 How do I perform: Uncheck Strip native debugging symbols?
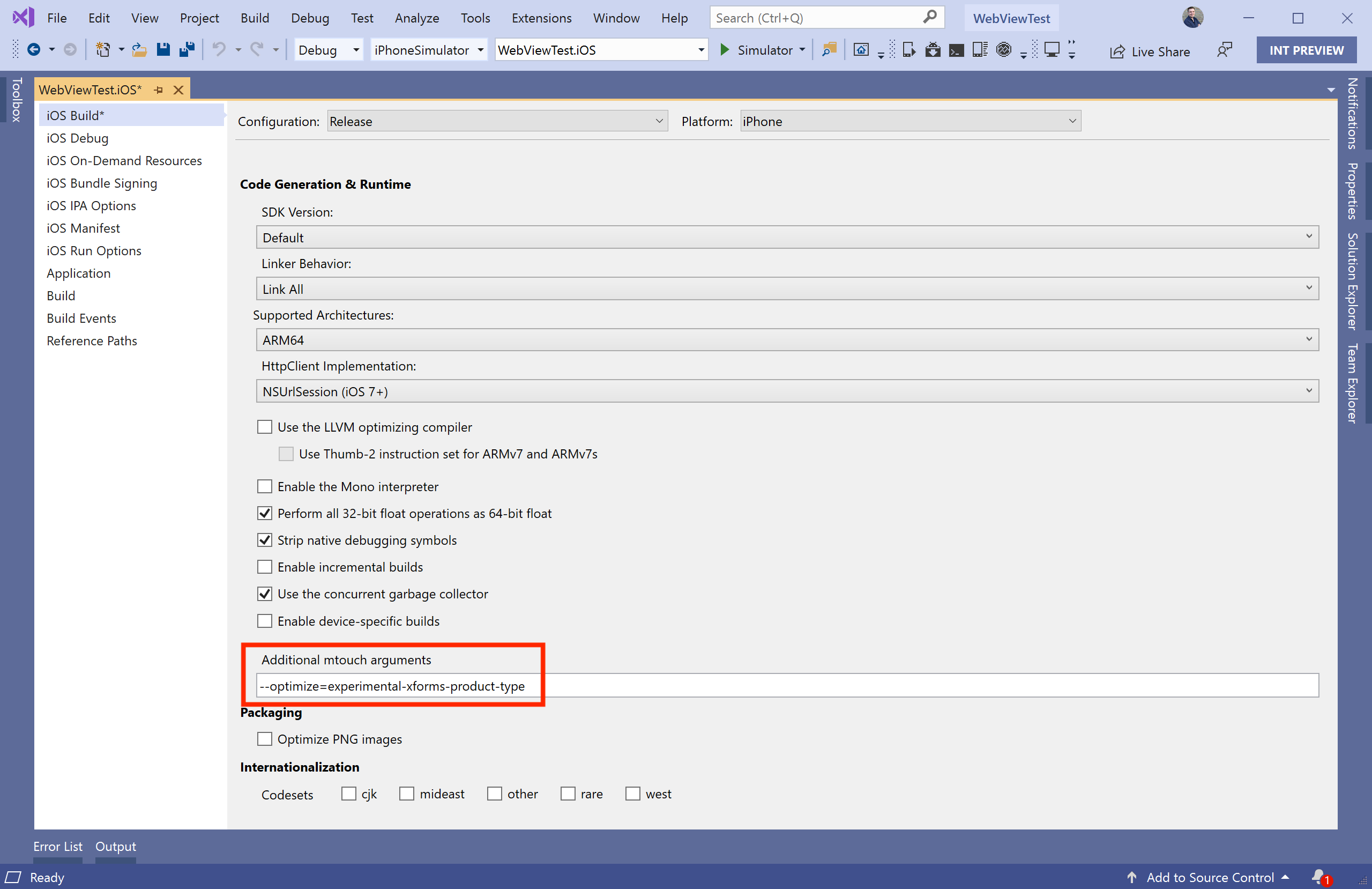coord(265,540)
